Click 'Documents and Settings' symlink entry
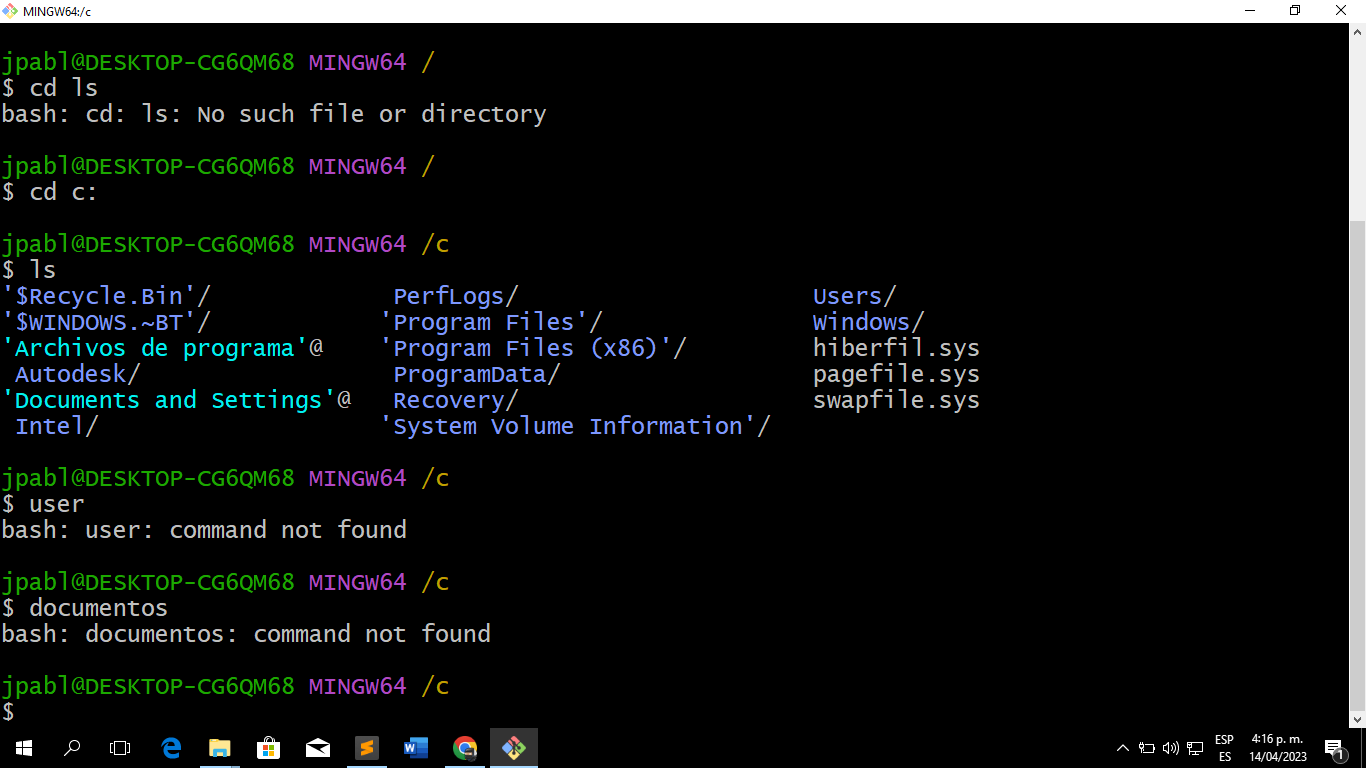Screen dimensions: 1366x768 pyautogui.click(x=176, y=400)
